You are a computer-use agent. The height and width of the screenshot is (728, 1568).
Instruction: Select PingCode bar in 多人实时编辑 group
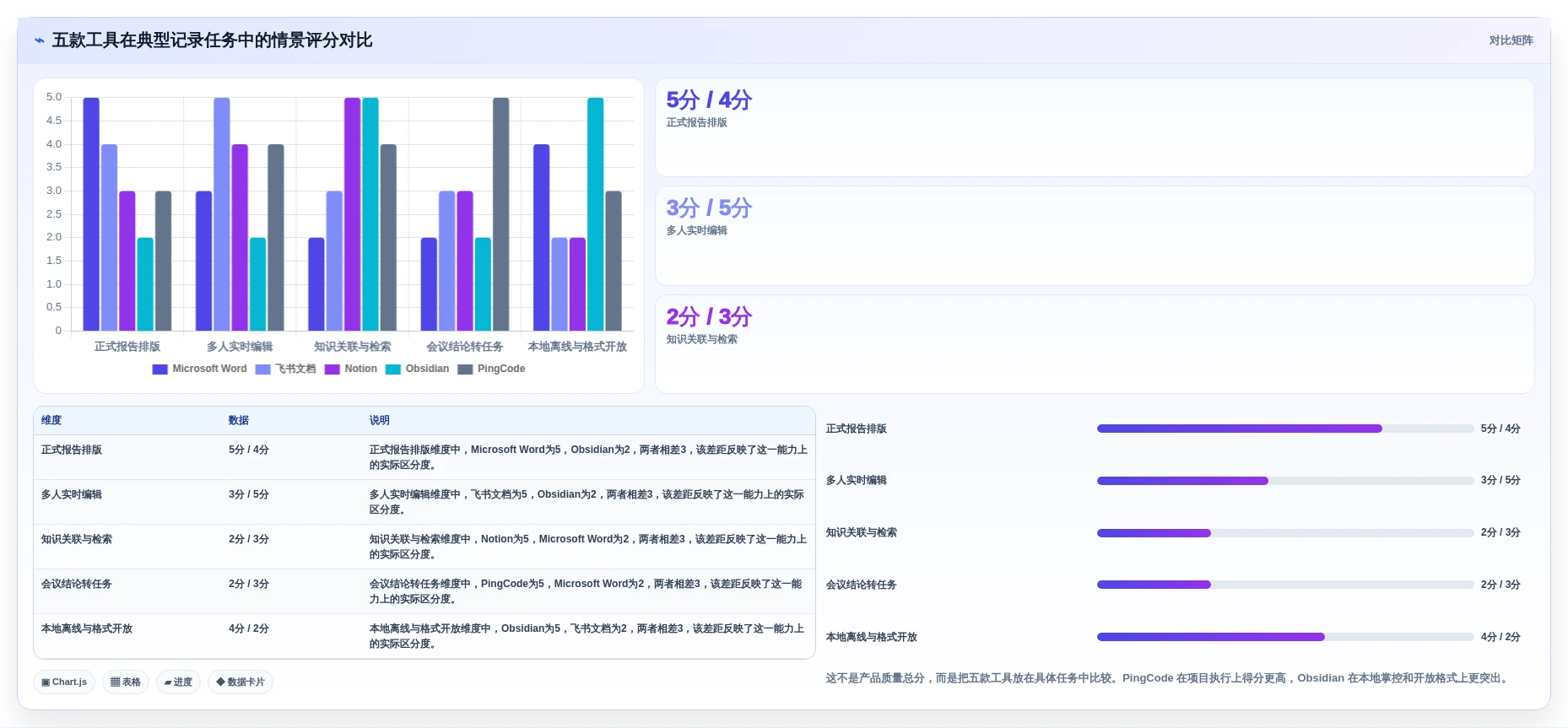pyautogui.click(x=276, y=238)
